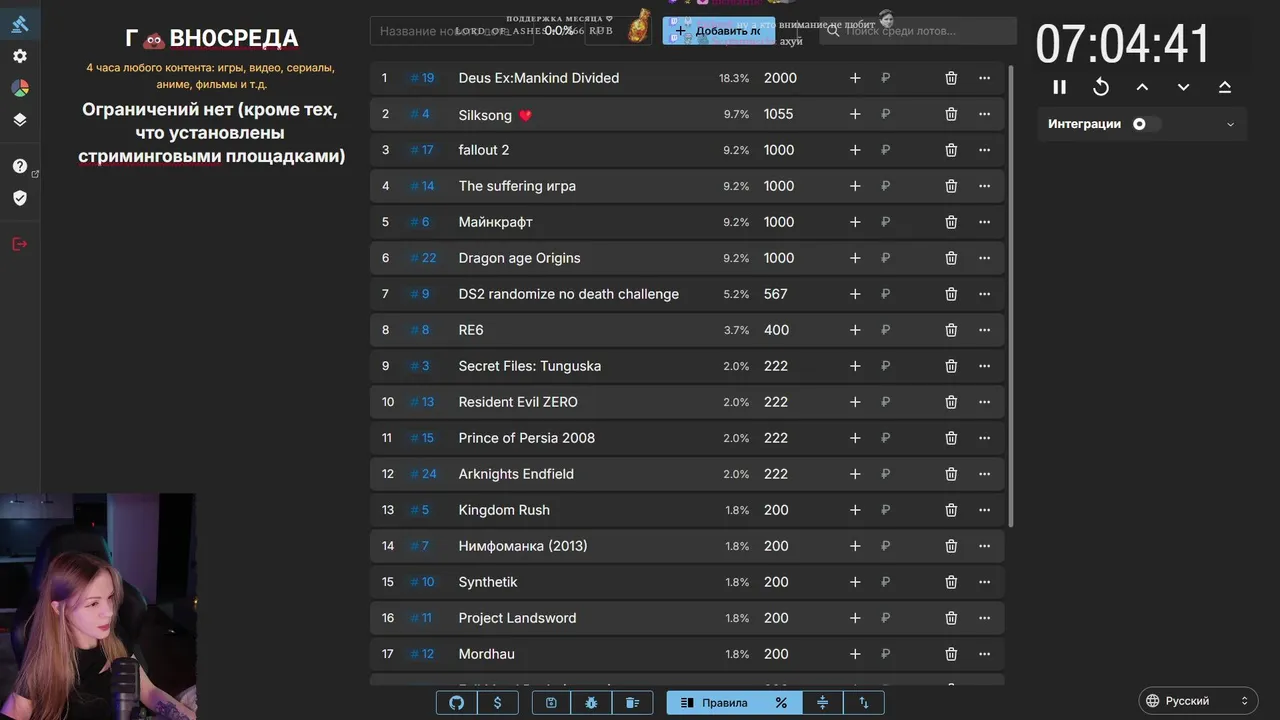This screenshot has width=1280, height=720.
Task: Open more options for Kingdom Rush
Action: [x=985, y=510]
